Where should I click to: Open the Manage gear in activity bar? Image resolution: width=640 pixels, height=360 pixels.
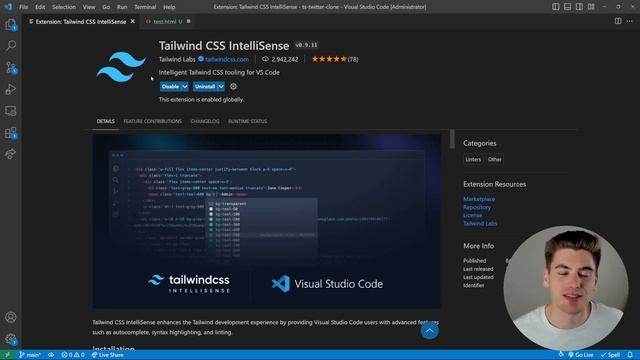coord(11,339)
